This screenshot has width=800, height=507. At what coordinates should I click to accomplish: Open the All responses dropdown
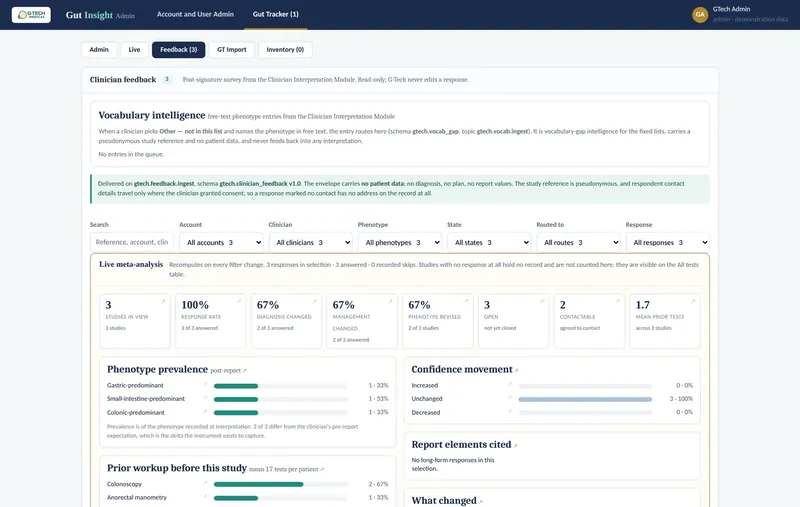pyautogui.click(x=668, y=242)
